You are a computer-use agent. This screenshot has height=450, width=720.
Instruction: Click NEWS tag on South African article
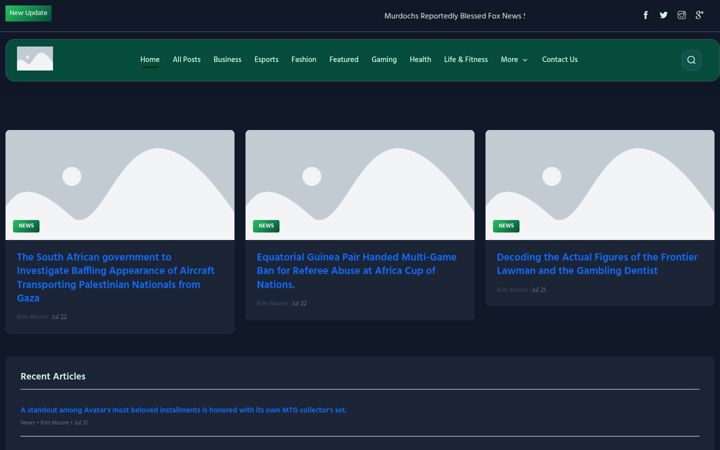click(26, 226)
